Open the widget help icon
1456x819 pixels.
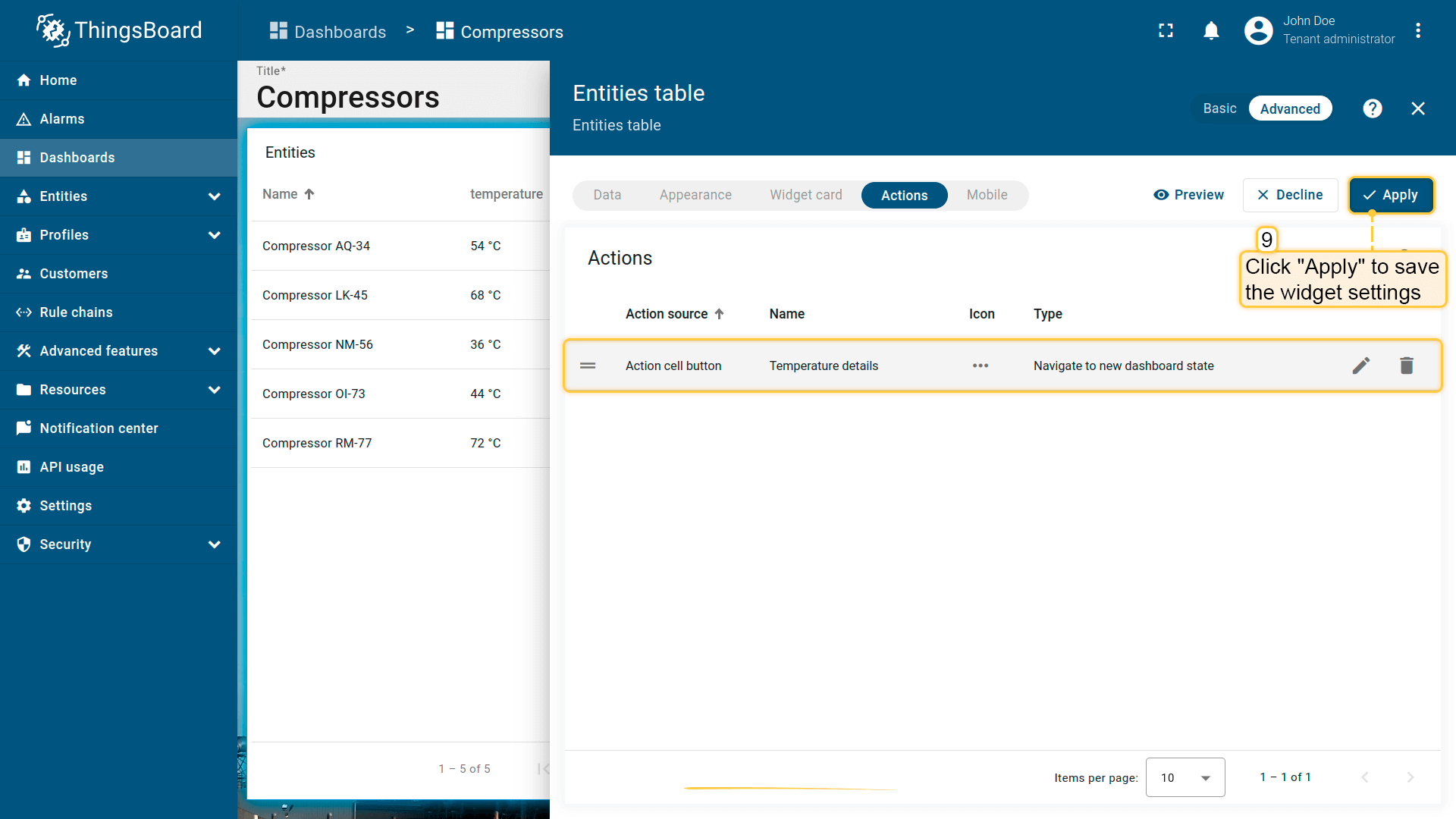pos(1372,108)
